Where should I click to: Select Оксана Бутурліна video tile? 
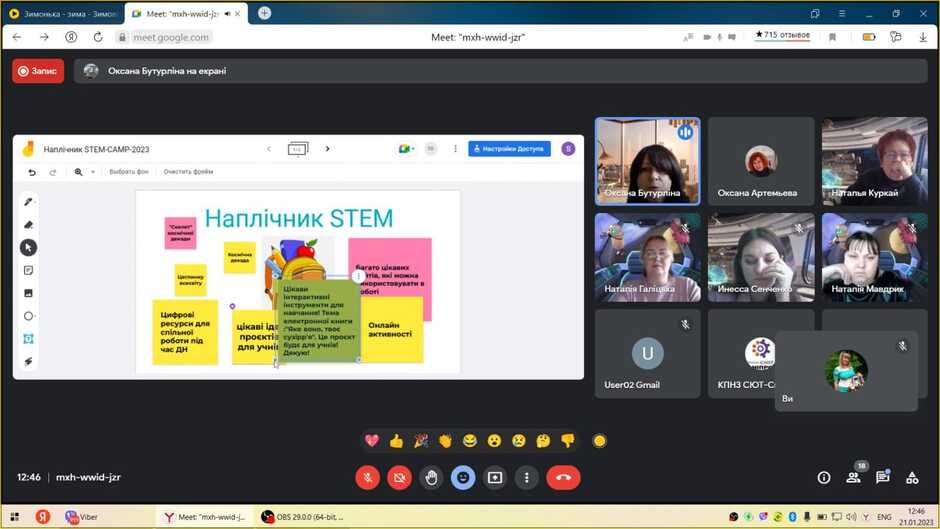[x=647, y=161]
